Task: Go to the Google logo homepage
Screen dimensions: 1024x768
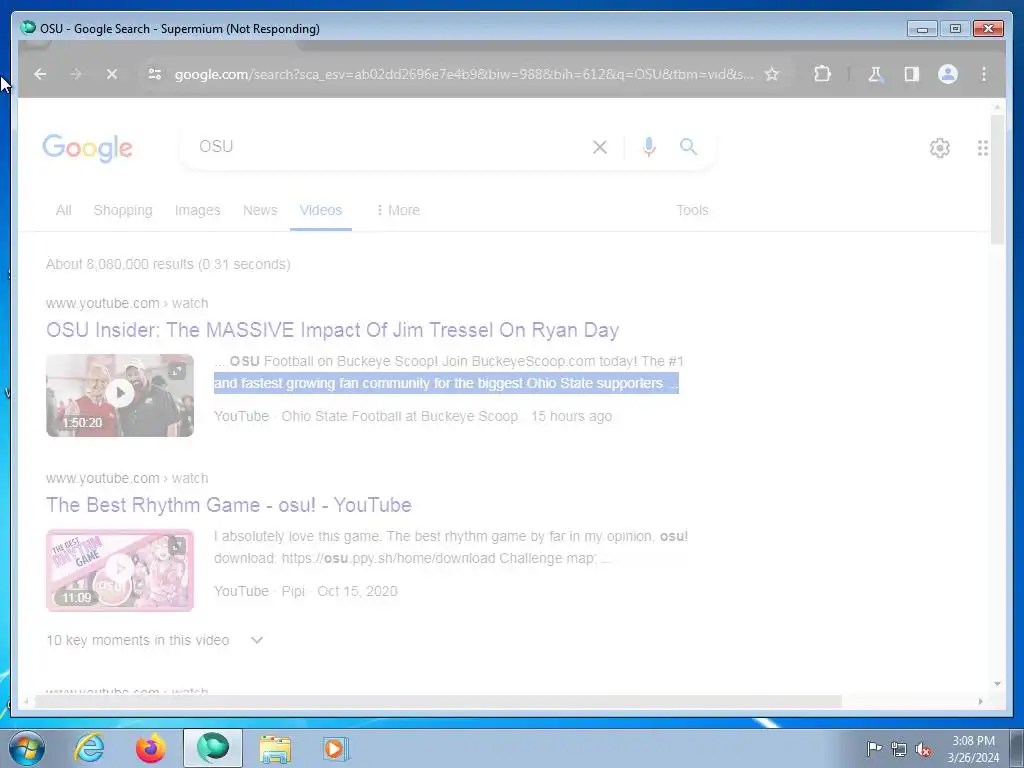Action: click(88, 148)
